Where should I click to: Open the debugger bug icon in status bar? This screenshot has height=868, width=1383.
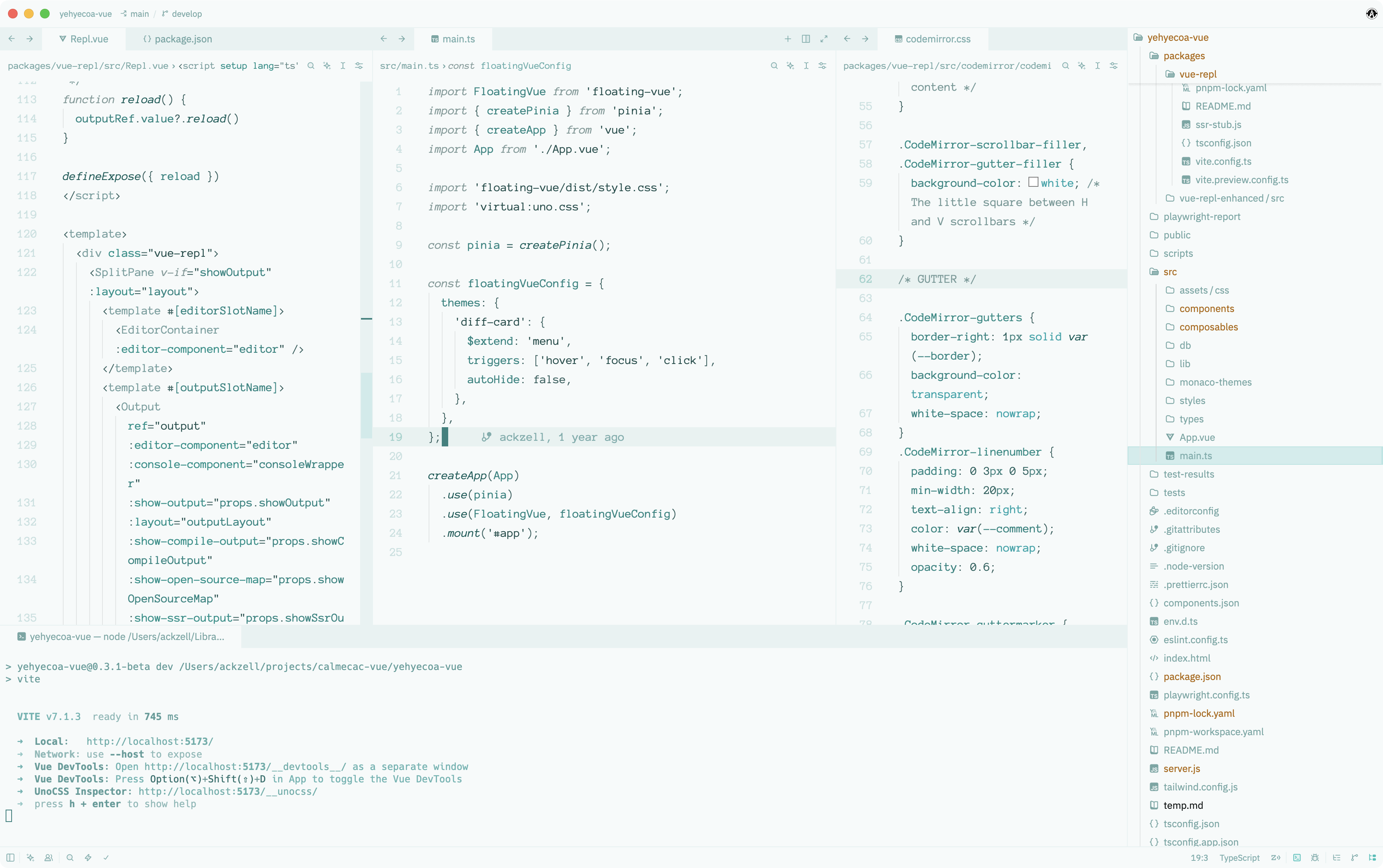click(1315, 858)
